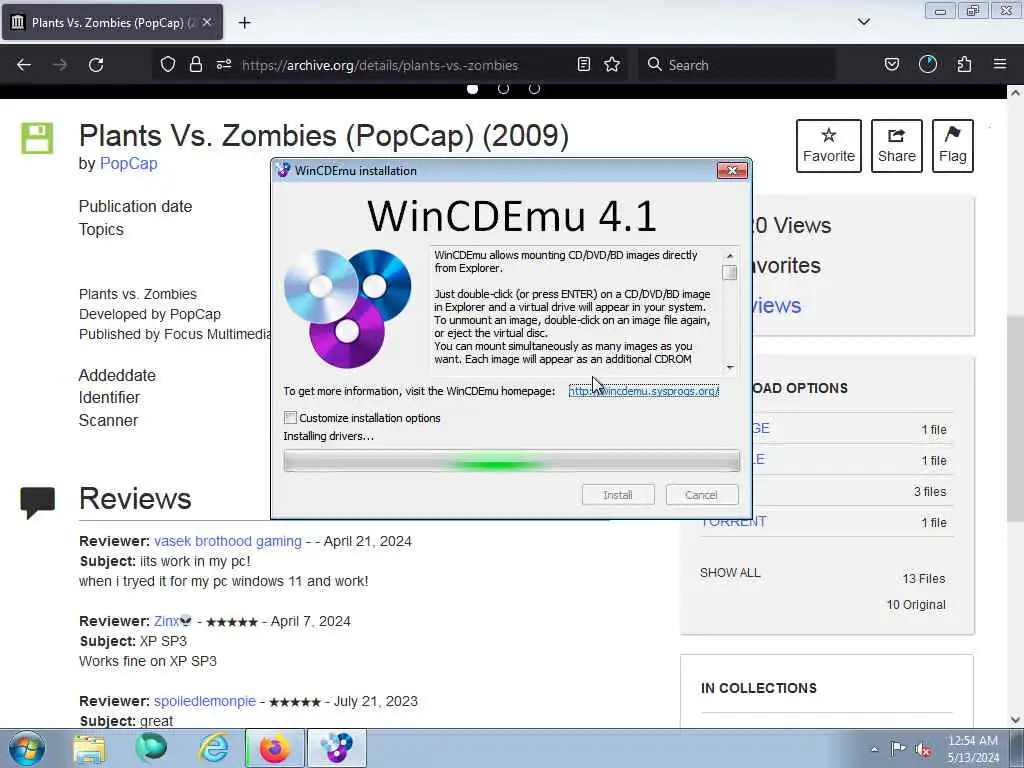
Task: Select first filled carousel dot indicator
Action: [x=472, y=88]
